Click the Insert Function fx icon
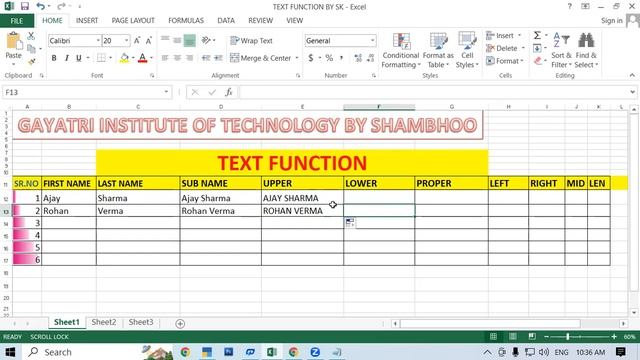Image resolution: width=640 pixels, height=360 pixels. [229, 92]
